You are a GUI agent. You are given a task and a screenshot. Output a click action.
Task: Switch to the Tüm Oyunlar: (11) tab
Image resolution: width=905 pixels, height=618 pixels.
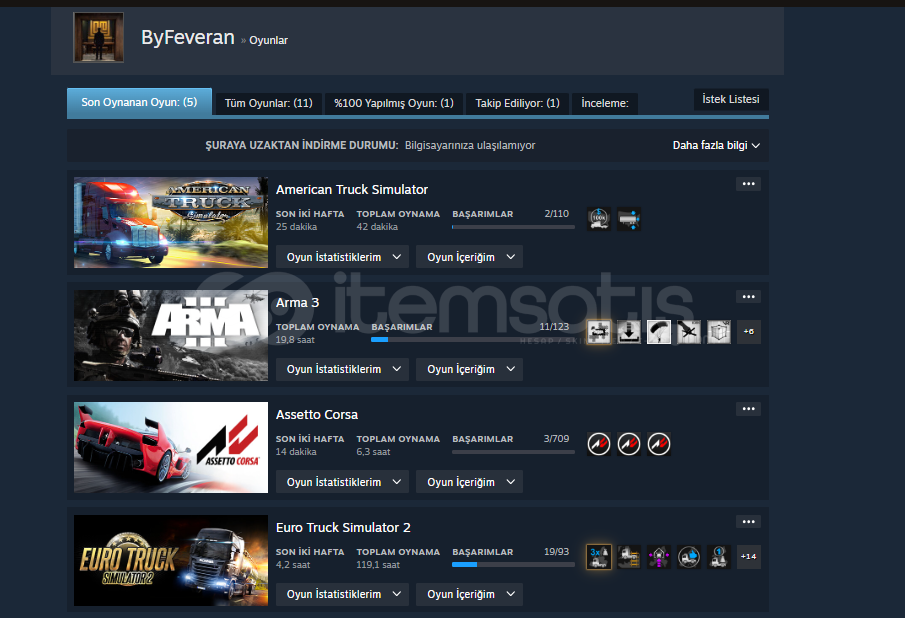[268, 103]
